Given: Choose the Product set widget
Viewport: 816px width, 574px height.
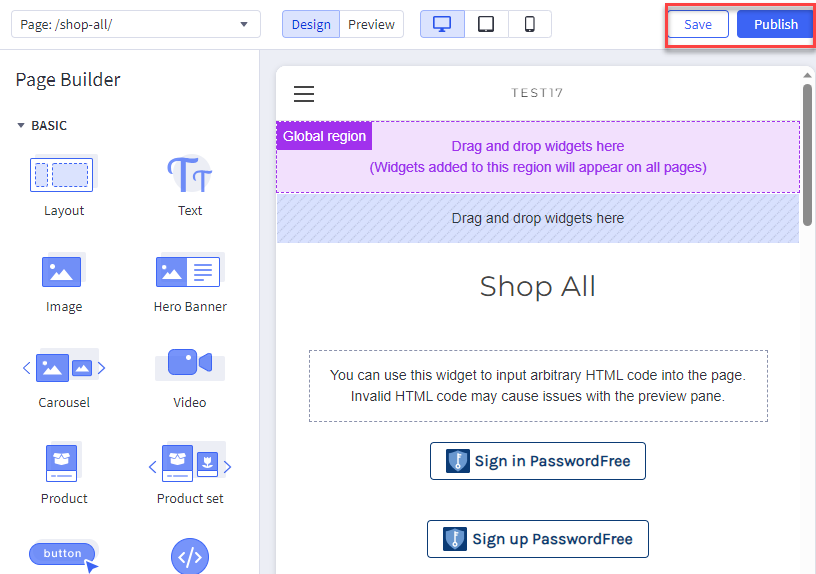Looking at the screenshot, I should 190,463.
